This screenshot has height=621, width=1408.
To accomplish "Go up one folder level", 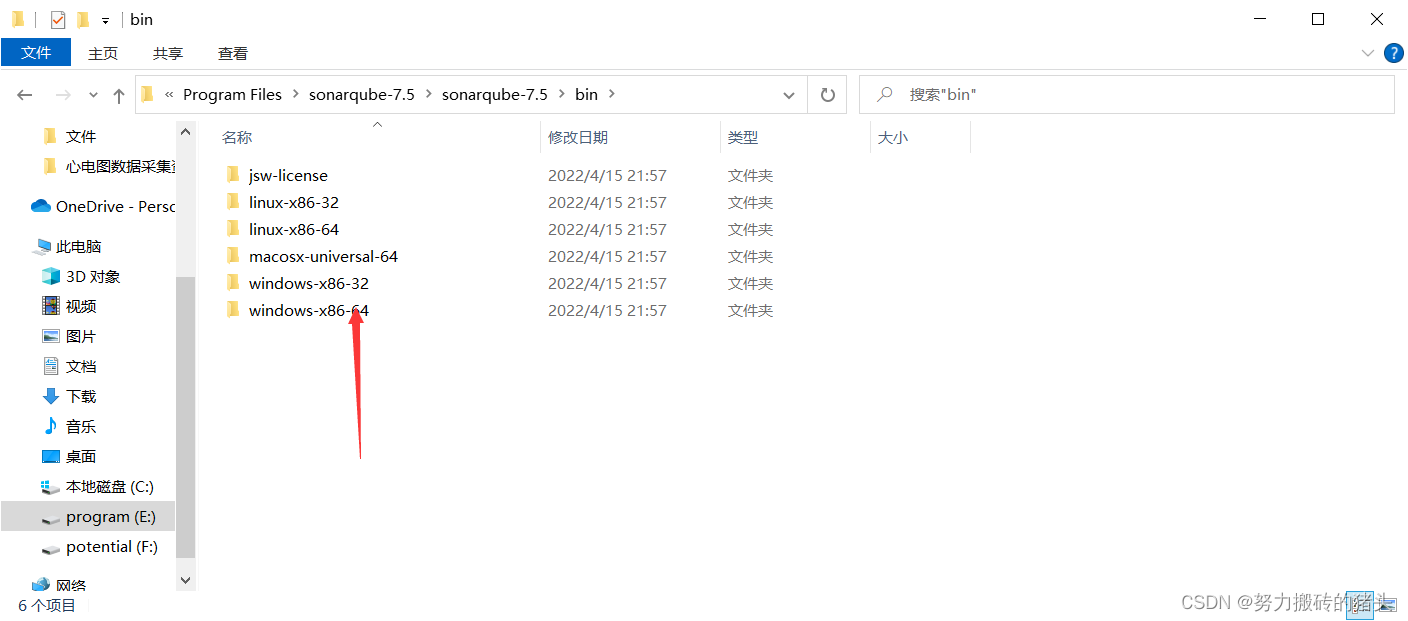I will pyautogui.click(x=119, y=95).
